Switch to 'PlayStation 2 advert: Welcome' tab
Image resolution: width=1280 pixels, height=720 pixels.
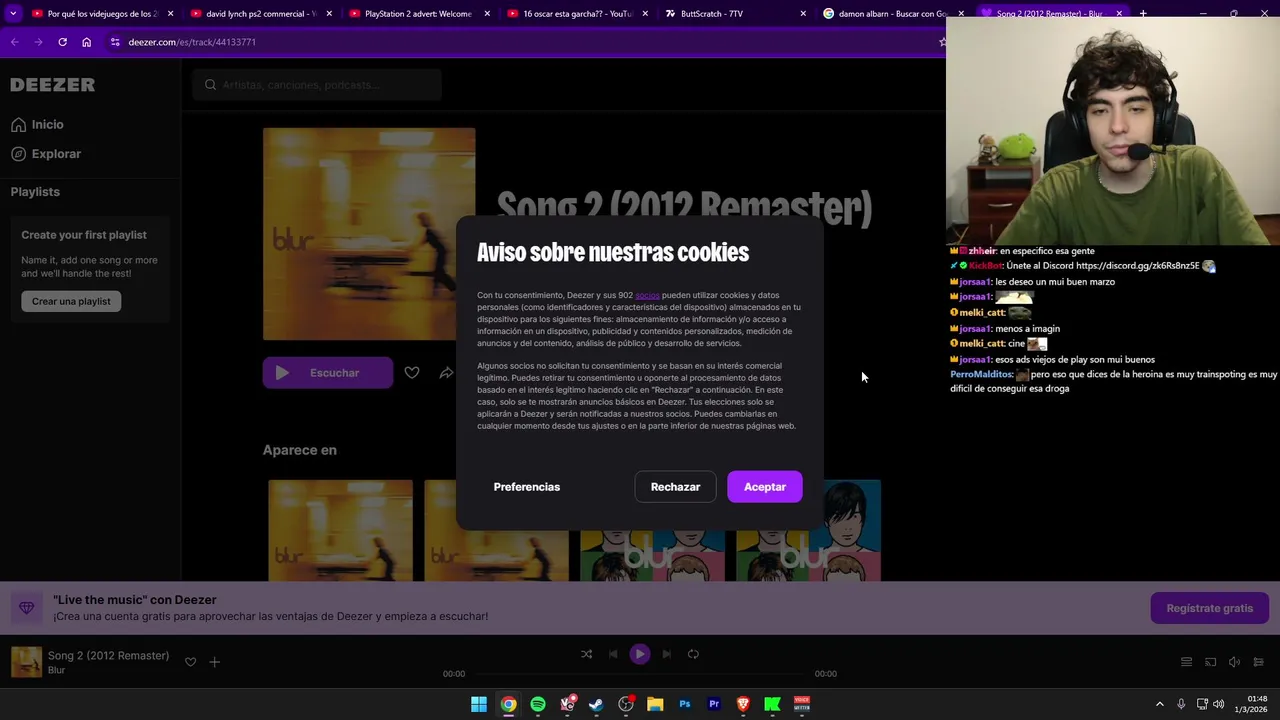click(418, 14)
